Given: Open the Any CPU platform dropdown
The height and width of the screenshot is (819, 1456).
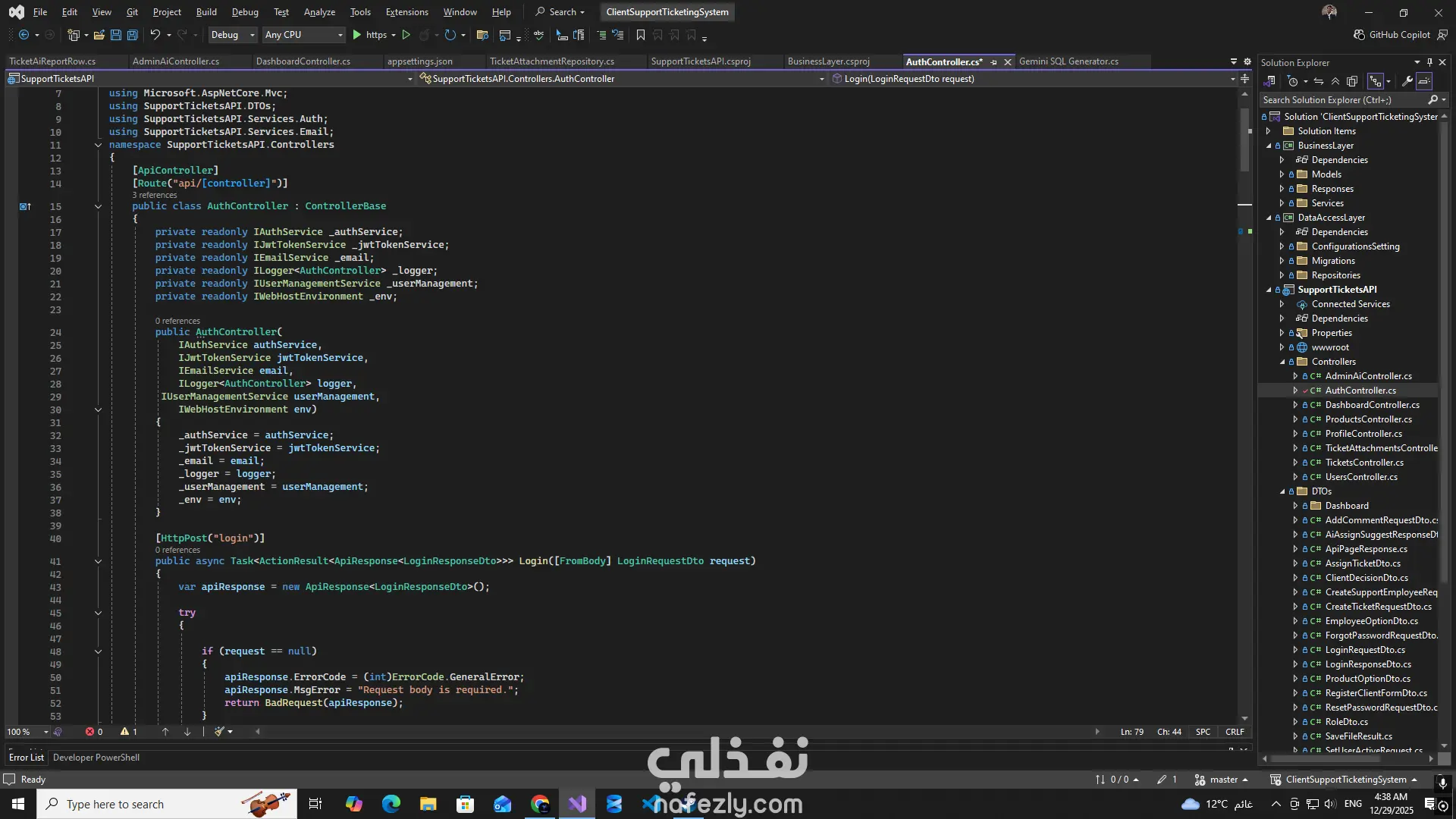Looking at the screenshot, I should tap(303, 35).
